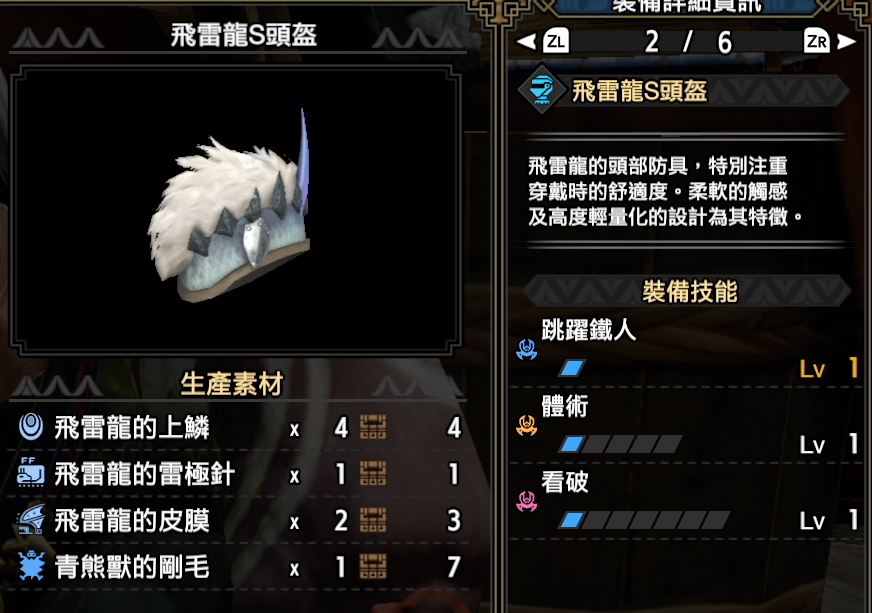Click the pink skill icon for 看破

tap(526, 501)
